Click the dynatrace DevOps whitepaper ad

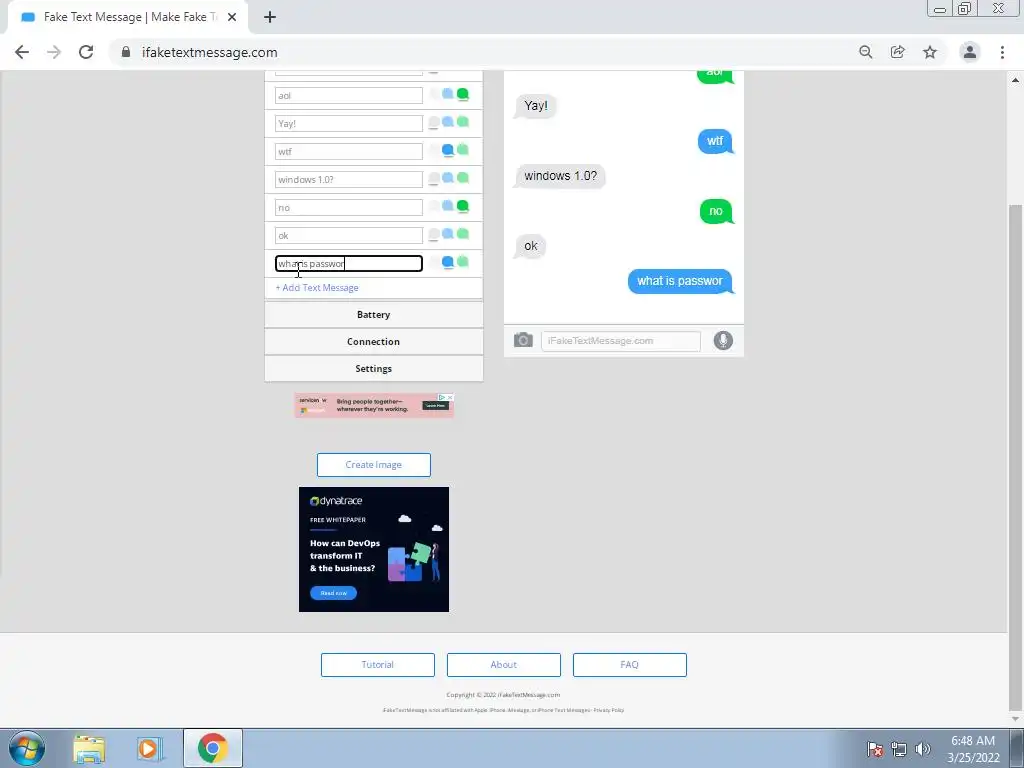point(374,549)
